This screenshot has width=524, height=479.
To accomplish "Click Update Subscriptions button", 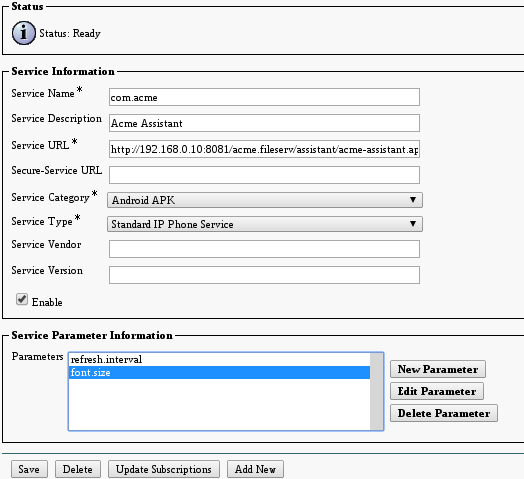I will pyautogui.click(x=164, y=469).
